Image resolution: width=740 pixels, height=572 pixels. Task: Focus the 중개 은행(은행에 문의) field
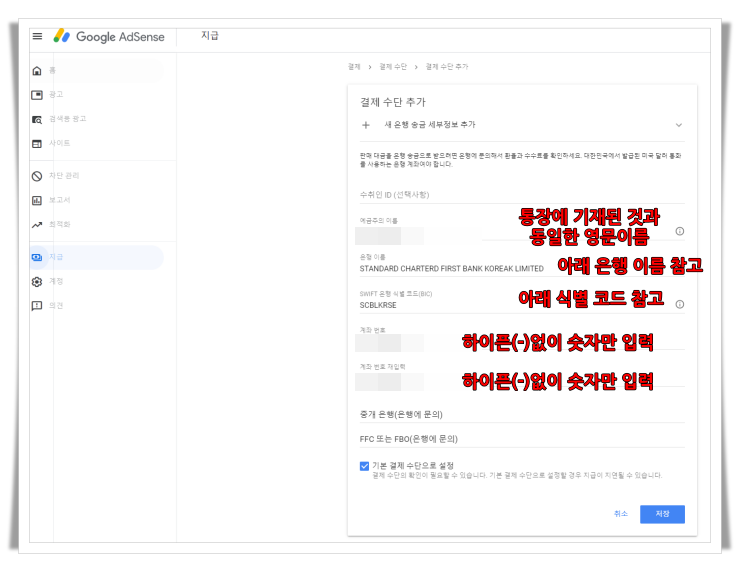coord(522,414)
